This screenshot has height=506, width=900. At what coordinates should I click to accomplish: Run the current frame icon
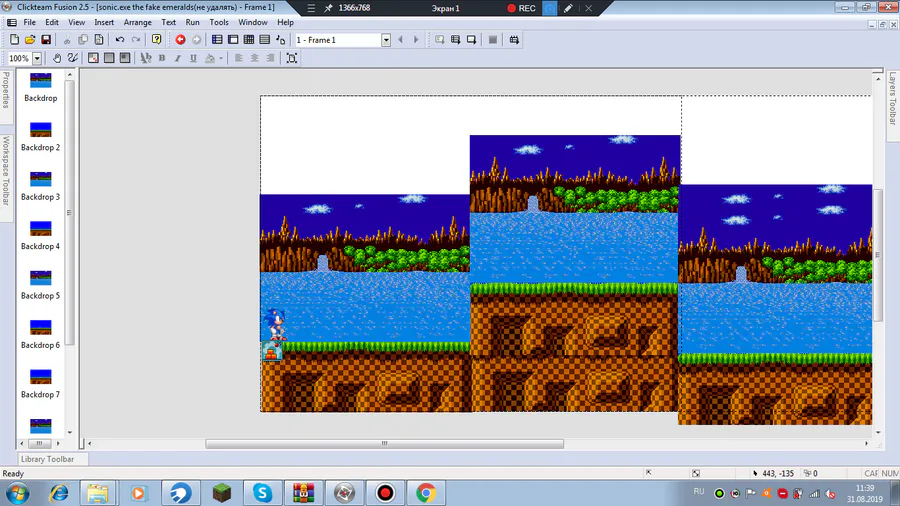click(x=471, y=40)
